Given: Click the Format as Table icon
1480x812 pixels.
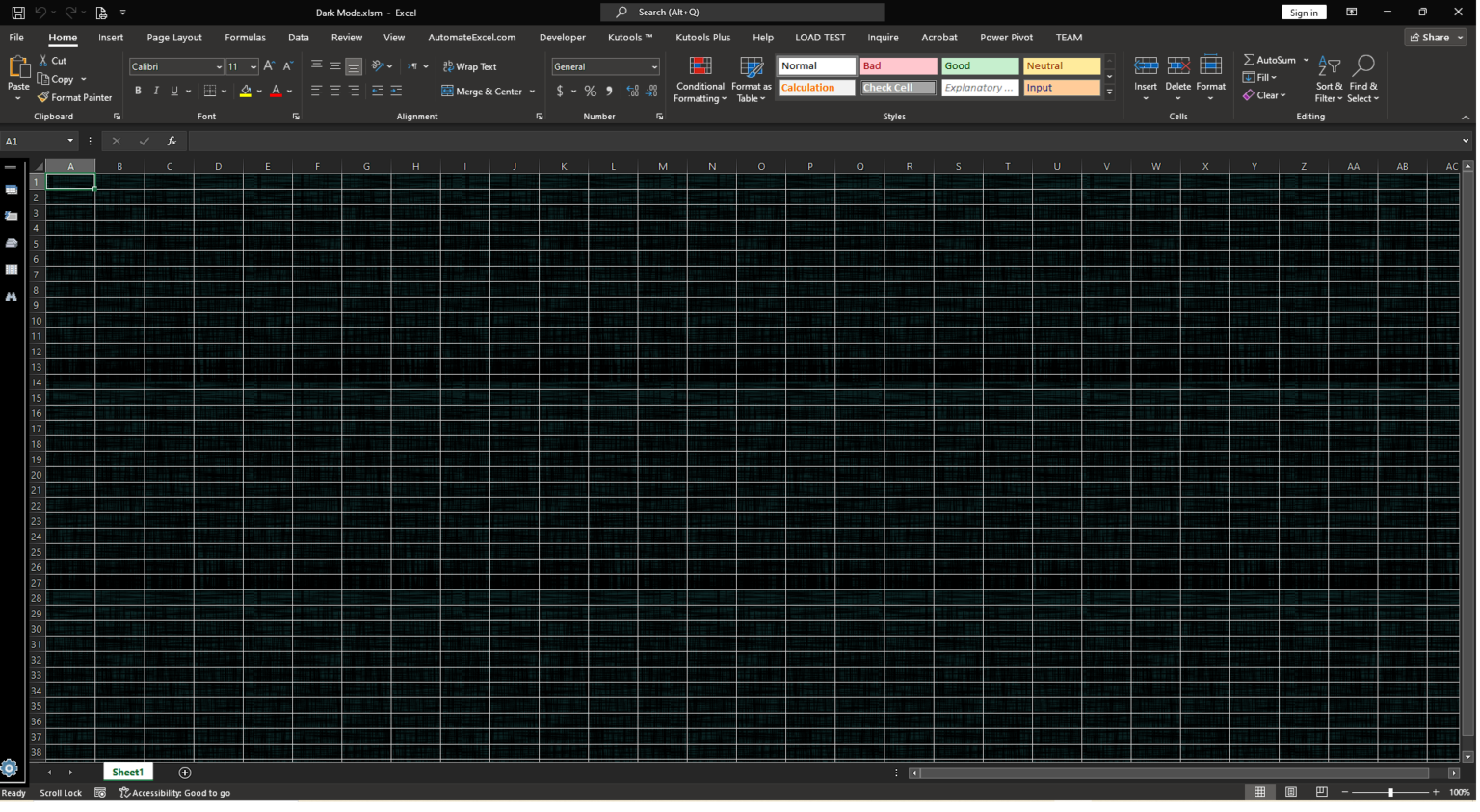Looking at the screenshot, I should [751, 67].
